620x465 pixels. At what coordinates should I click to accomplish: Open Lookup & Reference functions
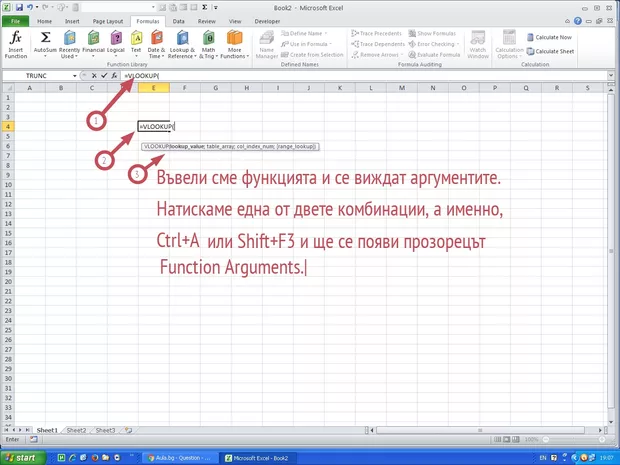[182, 45]
